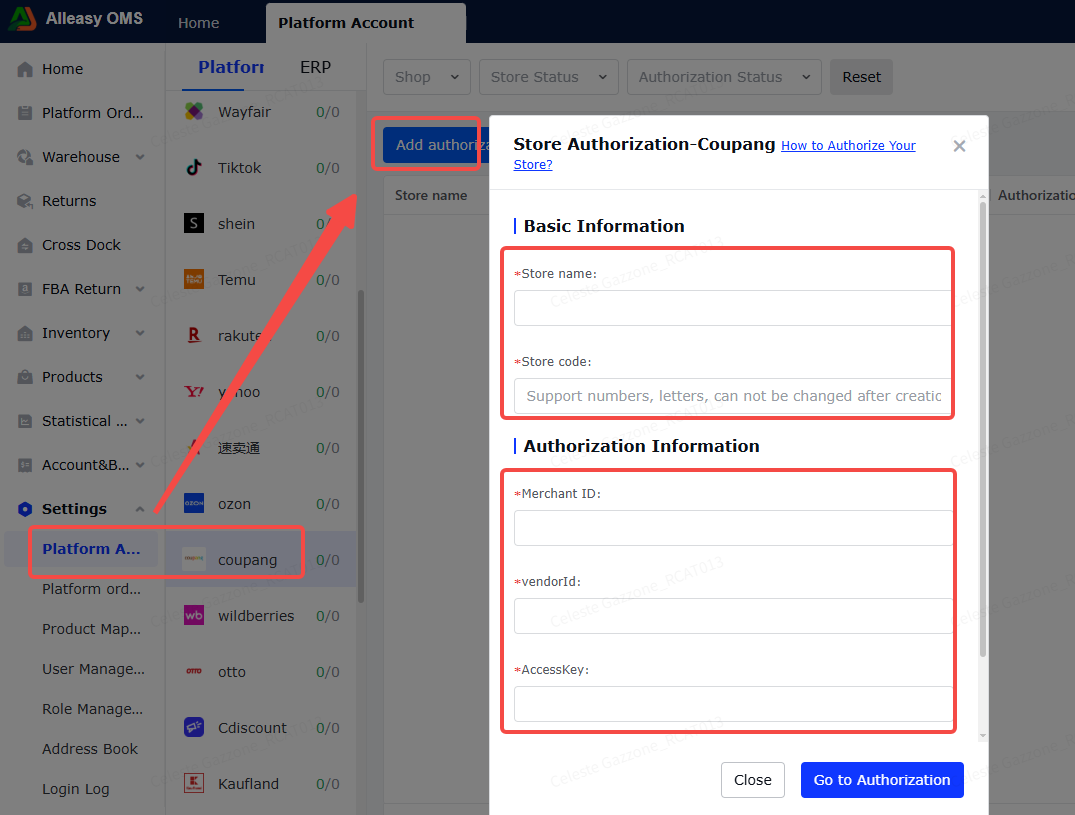Expand the Warehouse menu chevron
Viewport: 1075px width, 815px height.
pyautogui.click(x=140, y=157)
